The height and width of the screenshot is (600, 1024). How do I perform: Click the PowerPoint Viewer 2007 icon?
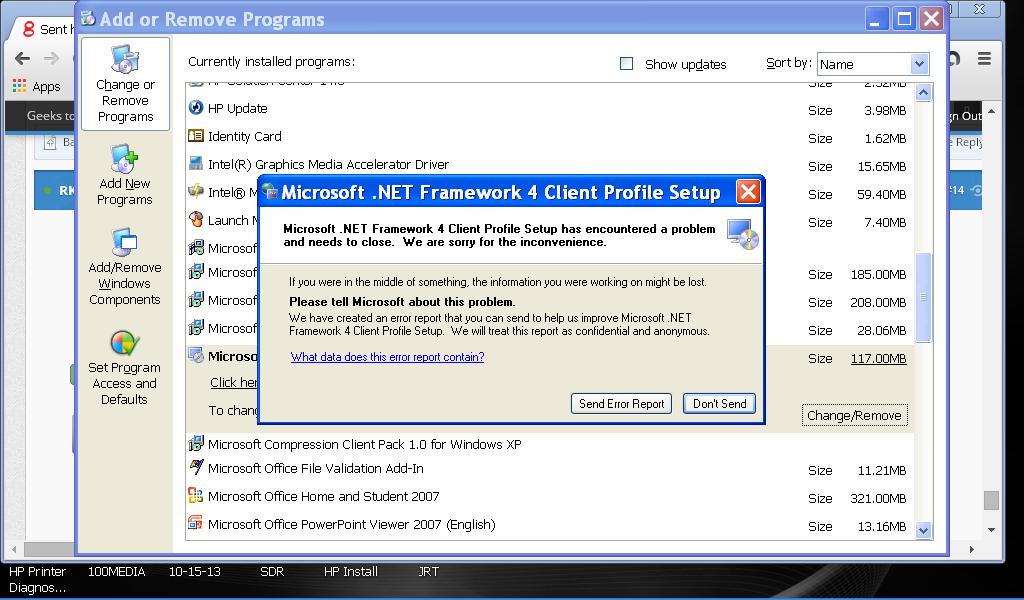point(196,523)
